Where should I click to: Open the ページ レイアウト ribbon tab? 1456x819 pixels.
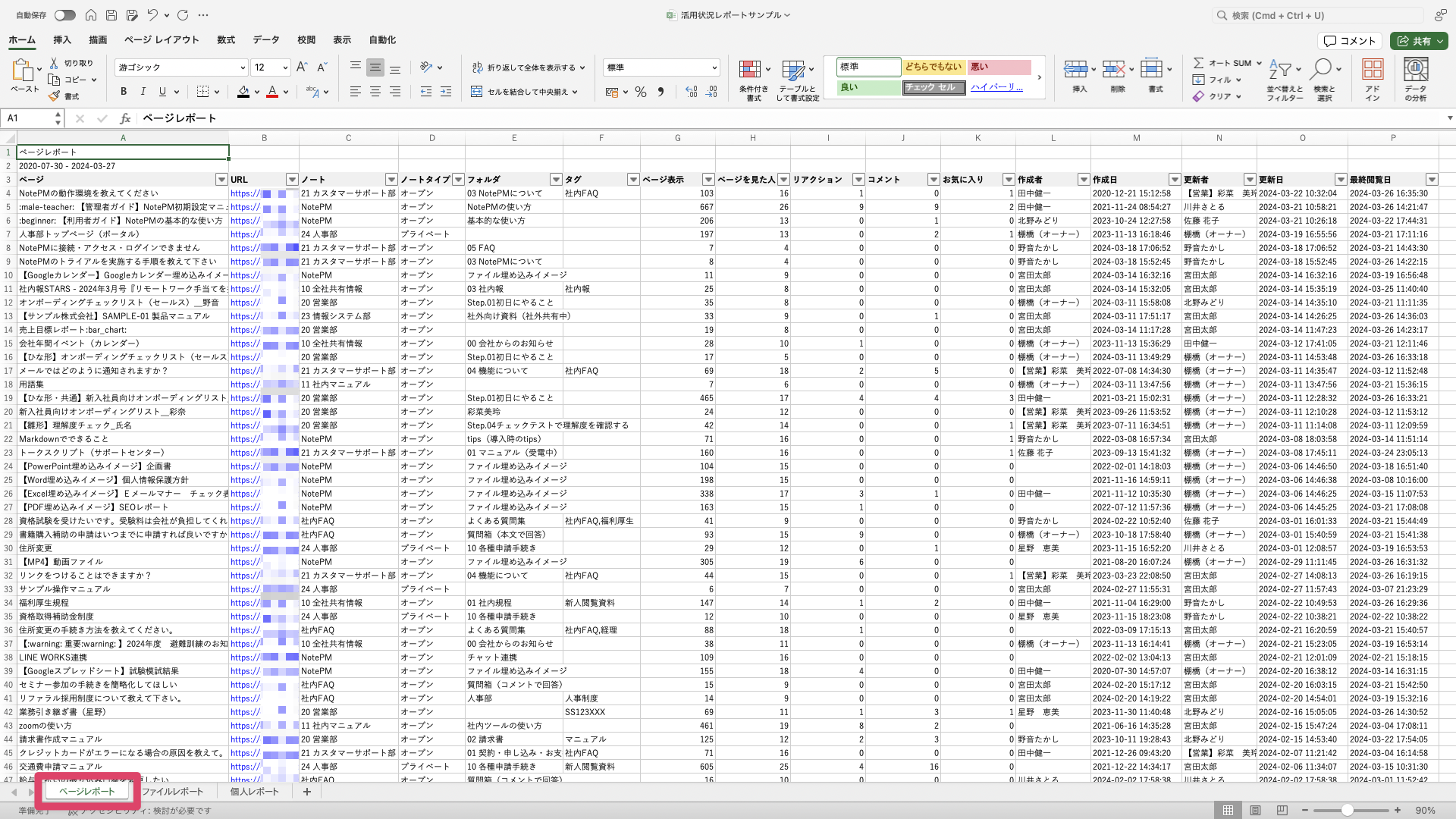[162, 40]
